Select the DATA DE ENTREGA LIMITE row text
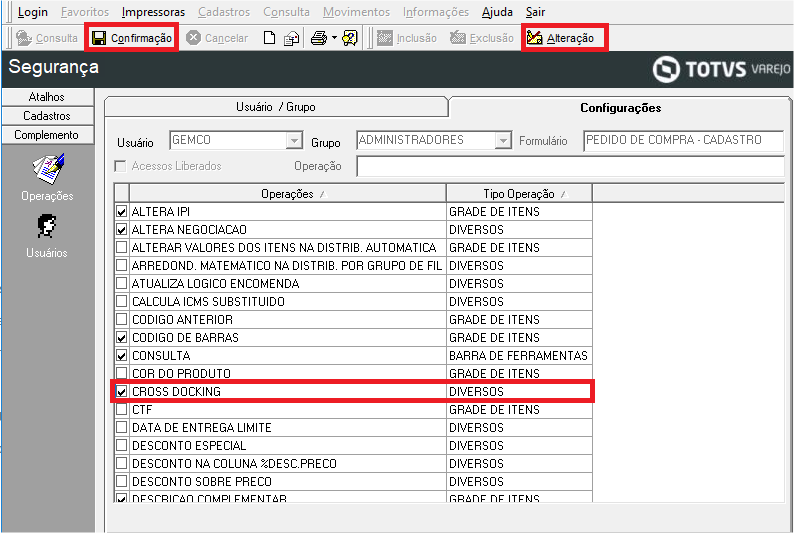Viewport: 794px width, 533px height. [x=202, y=428]
